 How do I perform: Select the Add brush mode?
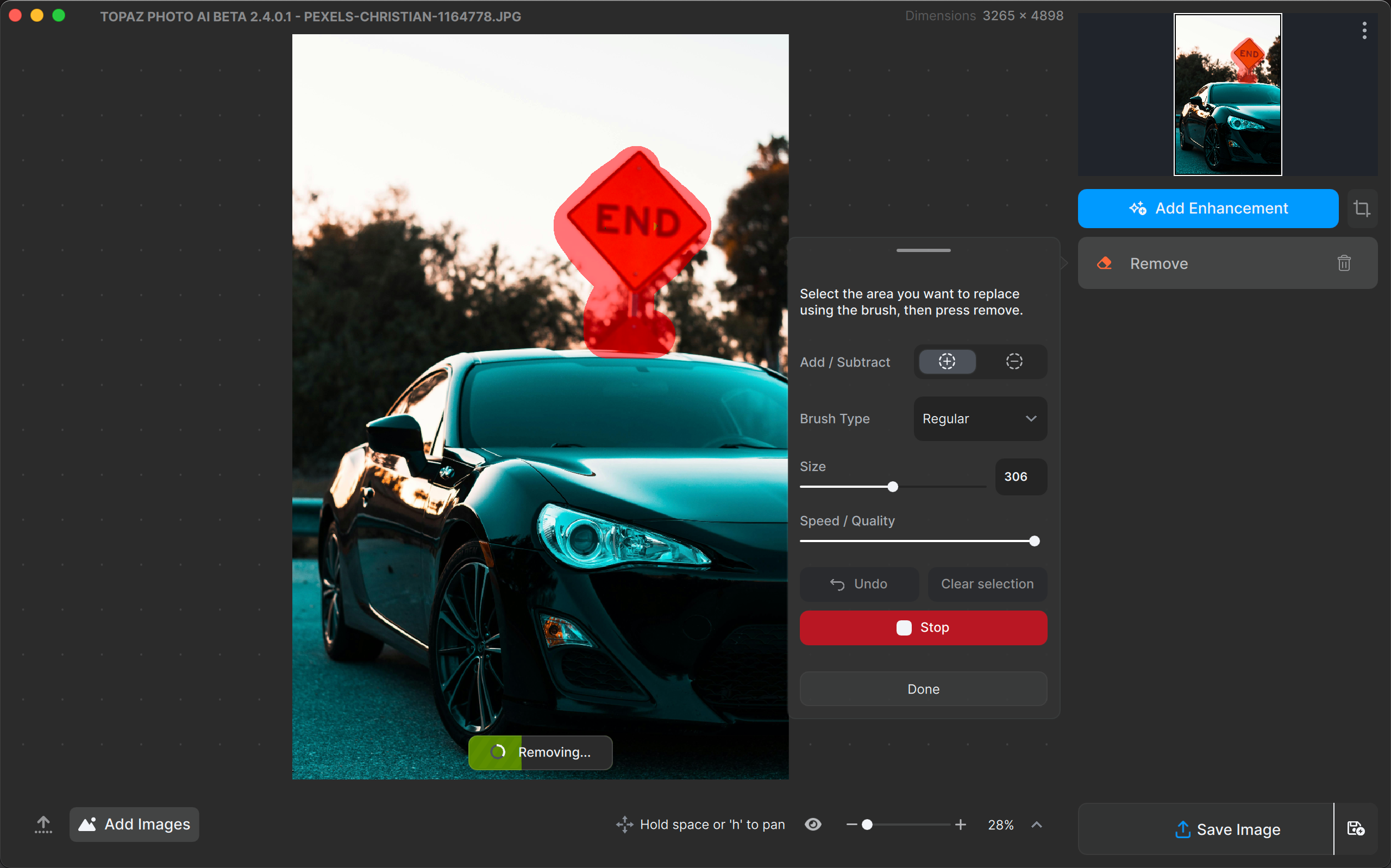click(x=947, y=362)
